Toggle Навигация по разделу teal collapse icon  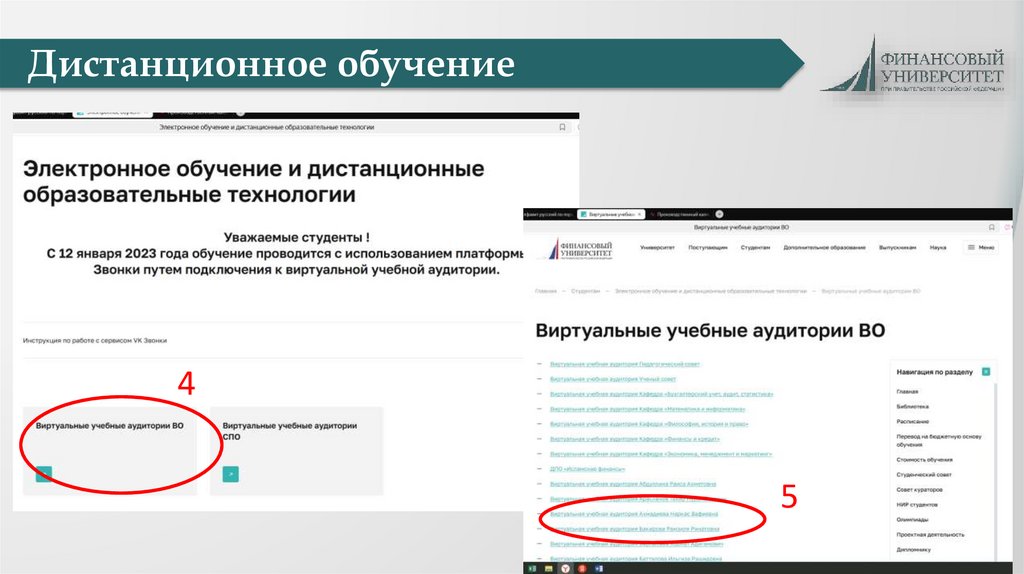985,372
